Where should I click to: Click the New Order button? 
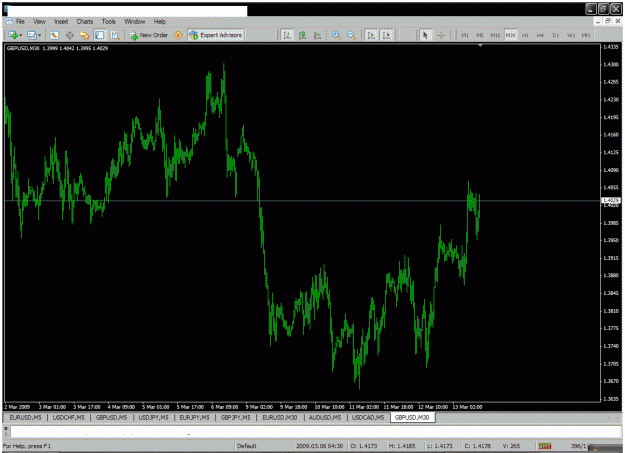[149, 35]
